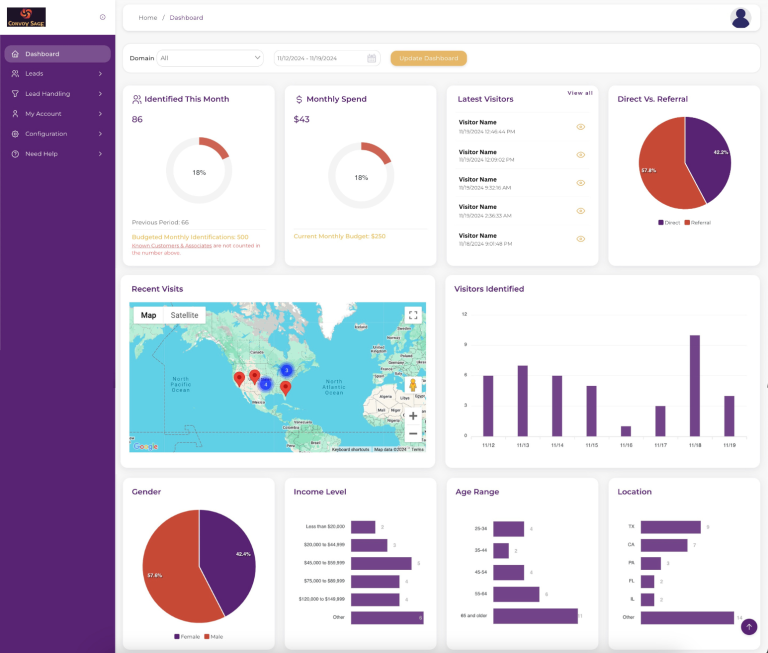Open the calendar icon in date field

(x=372, y=58)
